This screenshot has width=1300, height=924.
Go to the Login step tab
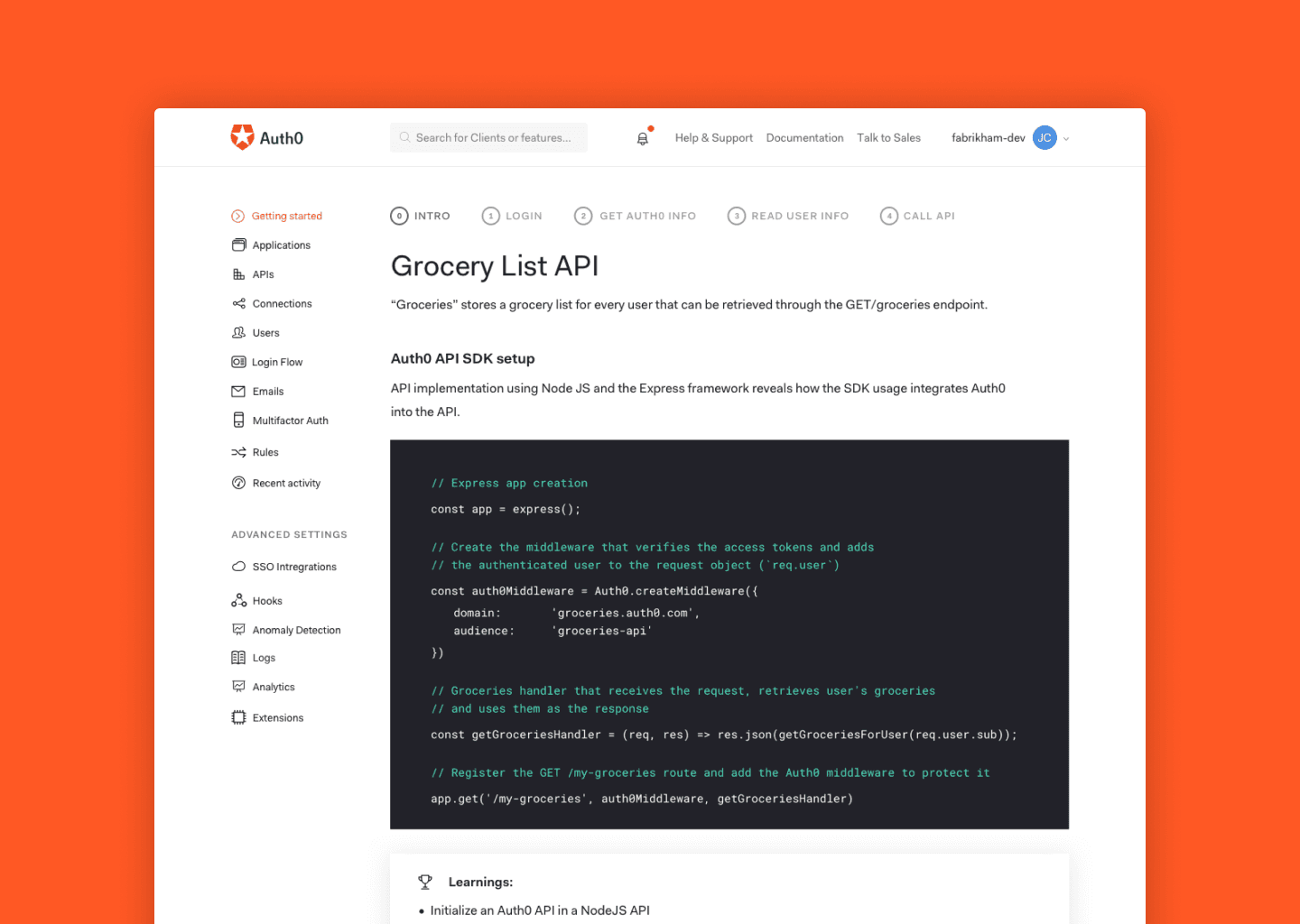(512, 216)
